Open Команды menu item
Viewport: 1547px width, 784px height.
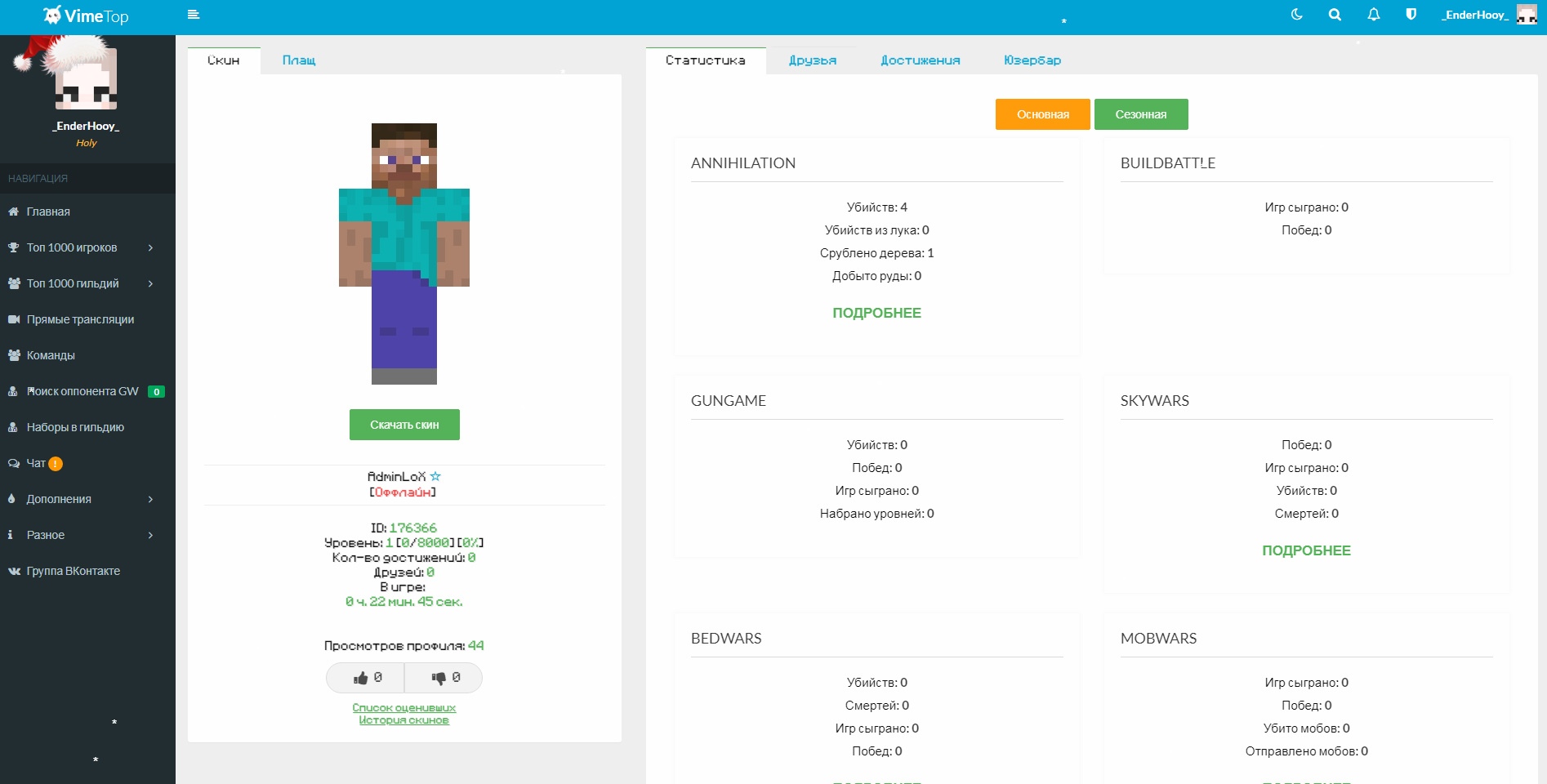pos(51,355)
